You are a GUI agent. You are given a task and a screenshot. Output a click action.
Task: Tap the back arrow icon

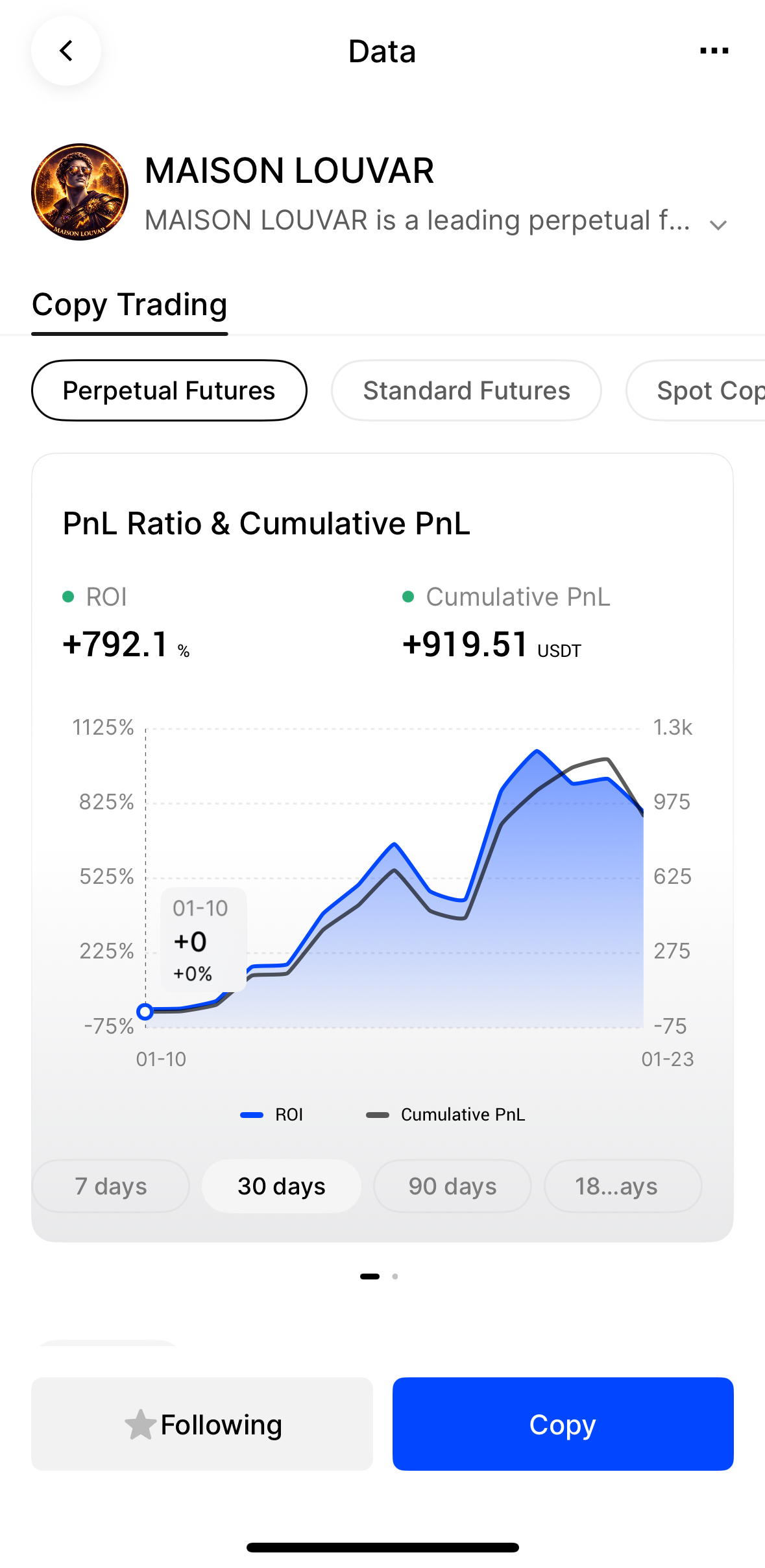(66, 51)
